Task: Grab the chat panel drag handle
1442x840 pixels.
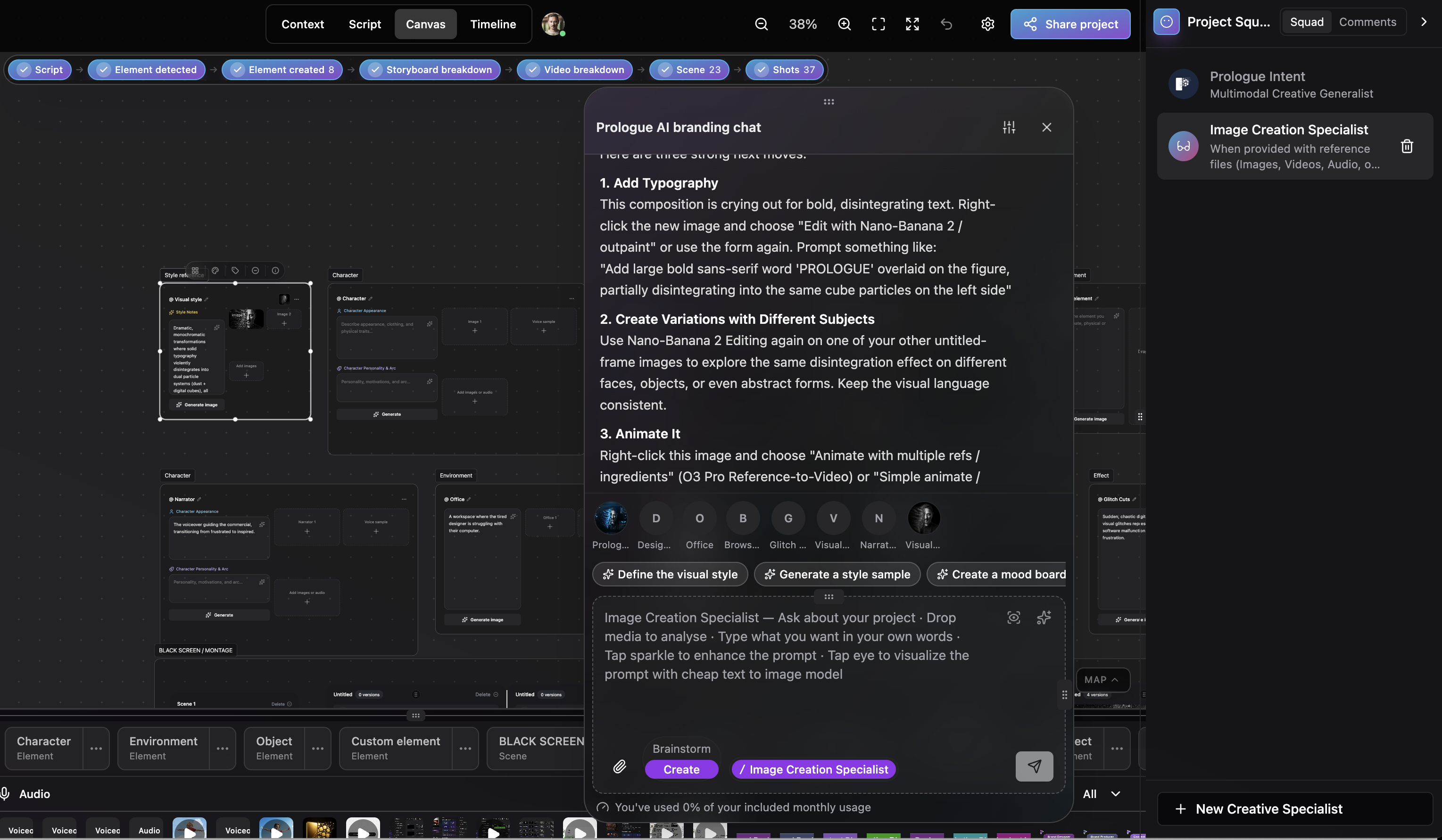Action: (829, 102)
